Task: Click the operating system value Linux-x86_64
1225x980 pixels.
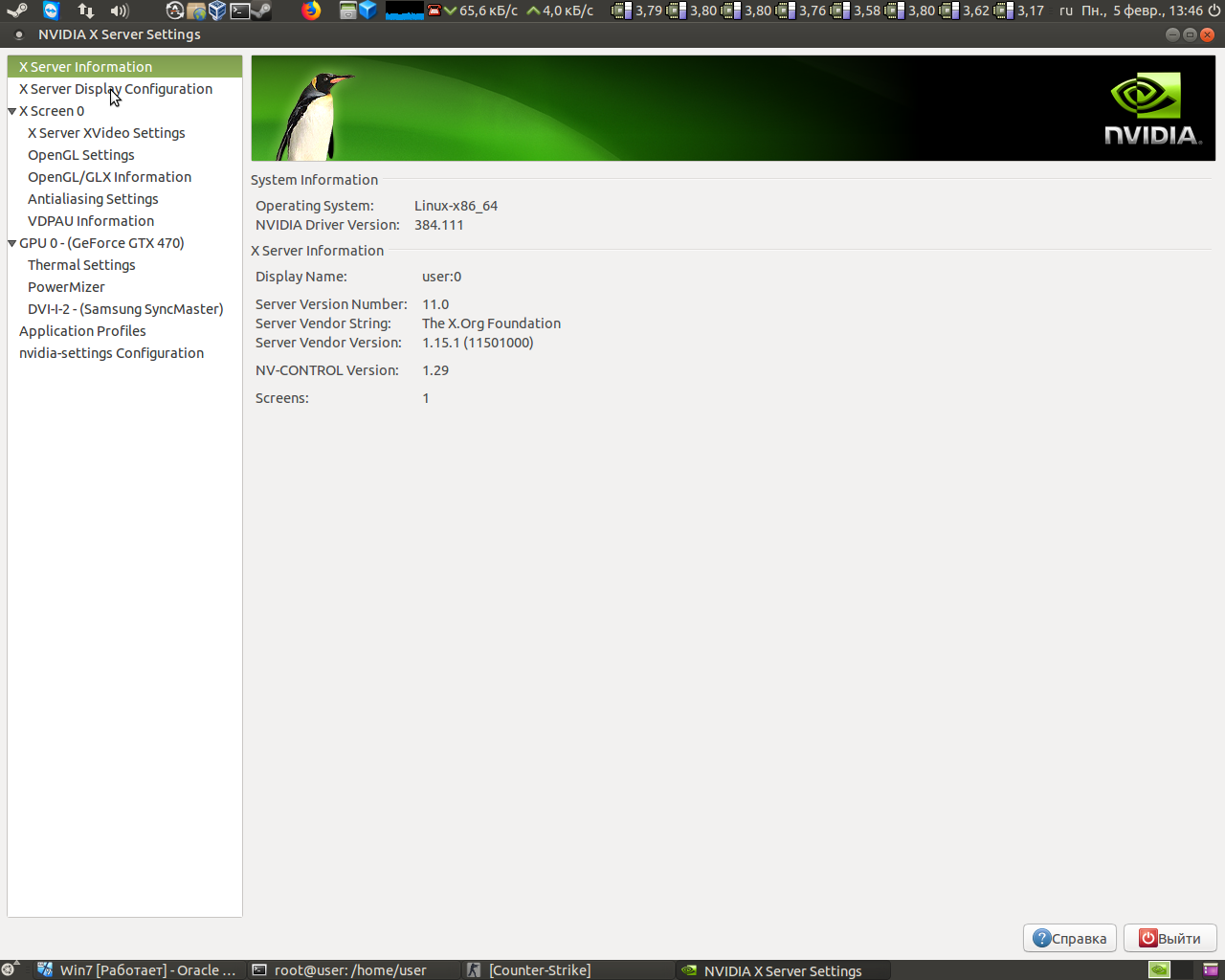Action: (x=456, y=206)
